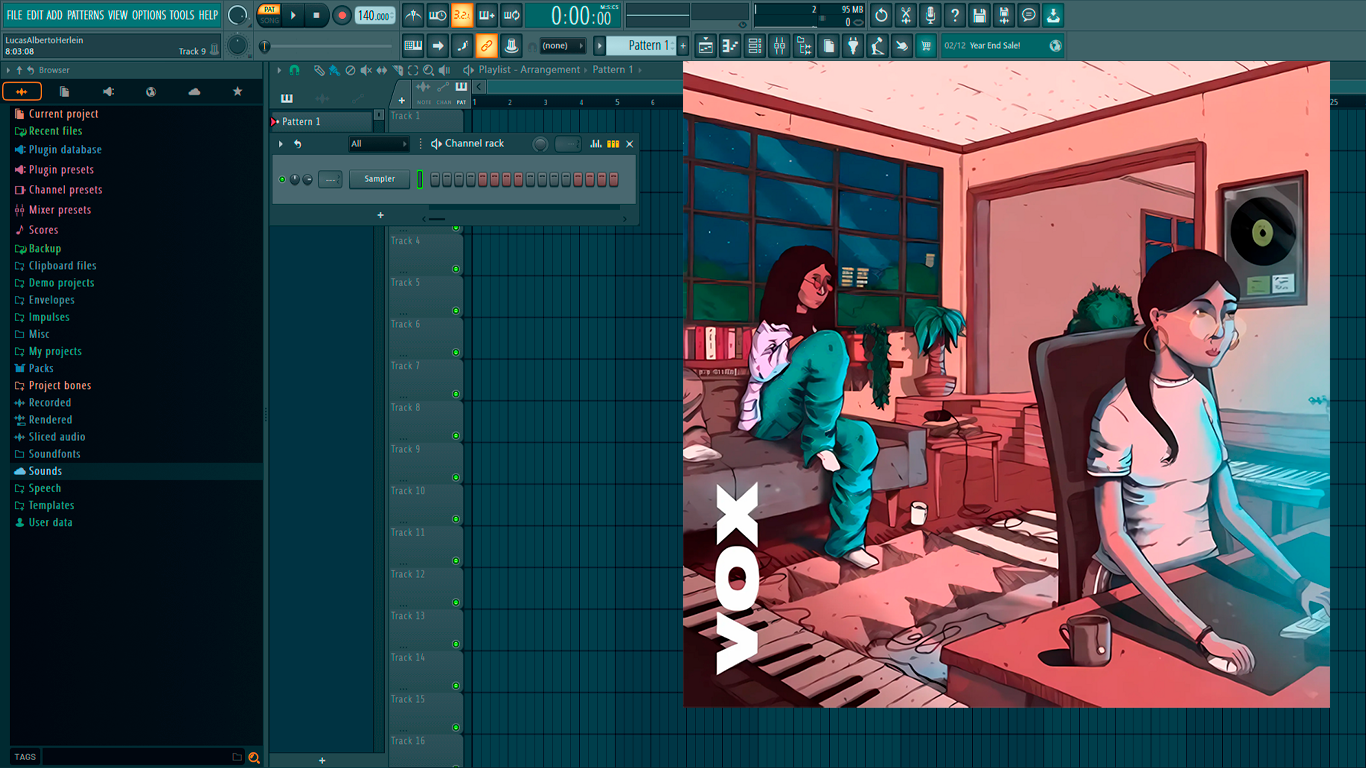Open the FILE menu
This screenshot has height=768, width=1366.
pos(14,15)
